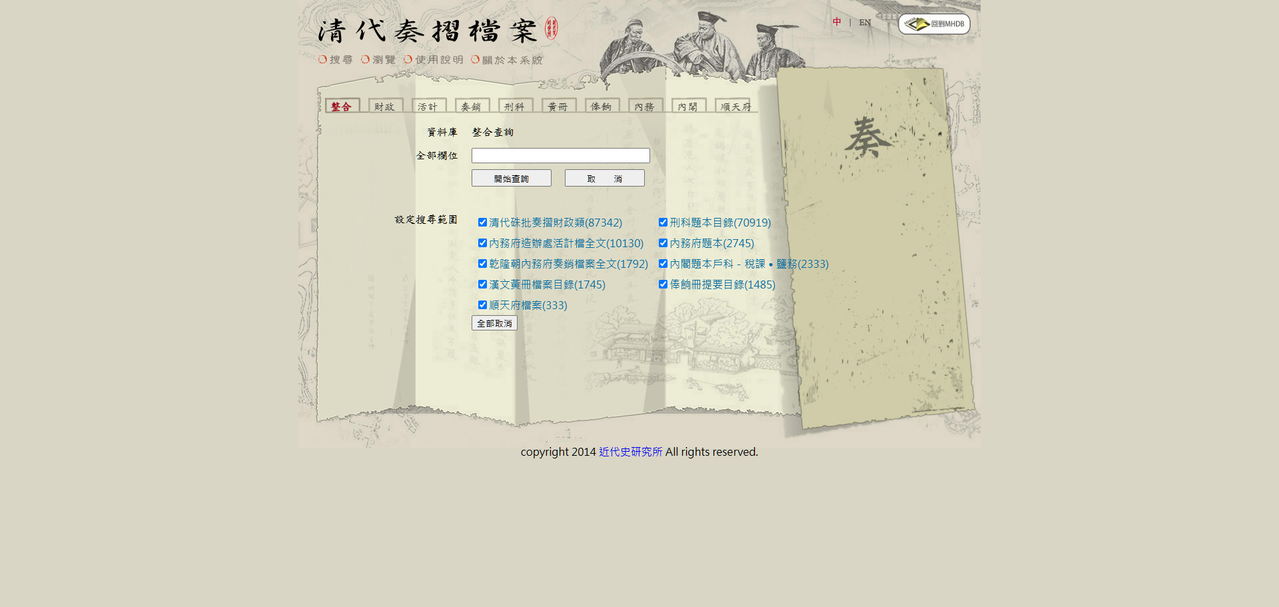Uncheck 內務府造辦處活計檔全文(10130) checkbox
The image size is (1279, 607).
[x=482, y=243]
